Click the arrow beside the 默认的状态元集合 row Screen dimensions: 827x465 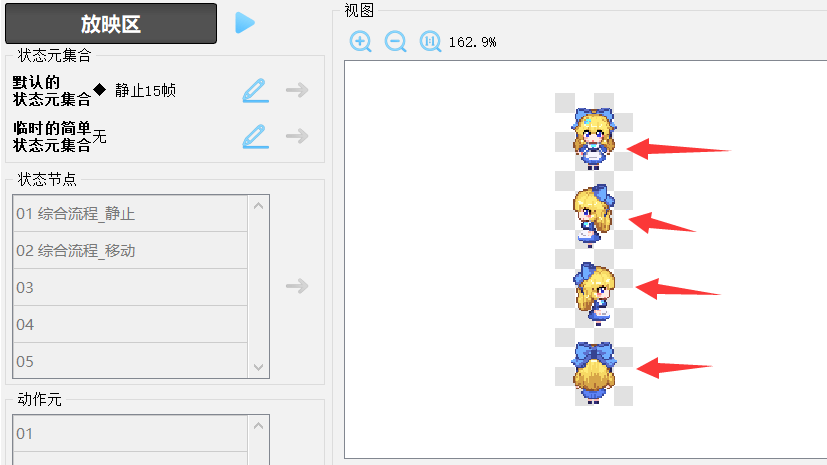pyautogui.click(x=296, y=91)
